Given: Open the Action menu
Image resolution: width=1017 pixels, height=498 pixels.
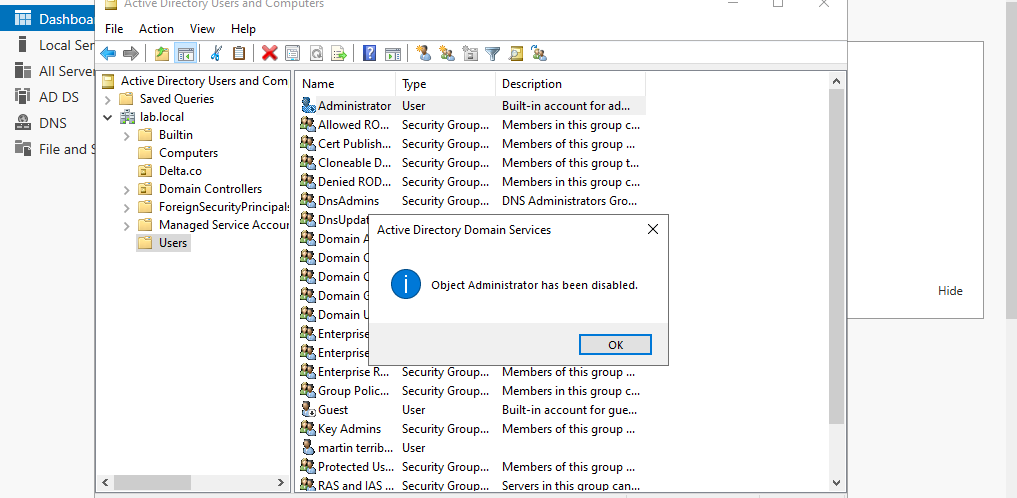Looking at the screenshot, I should click(x=156, y=29).
